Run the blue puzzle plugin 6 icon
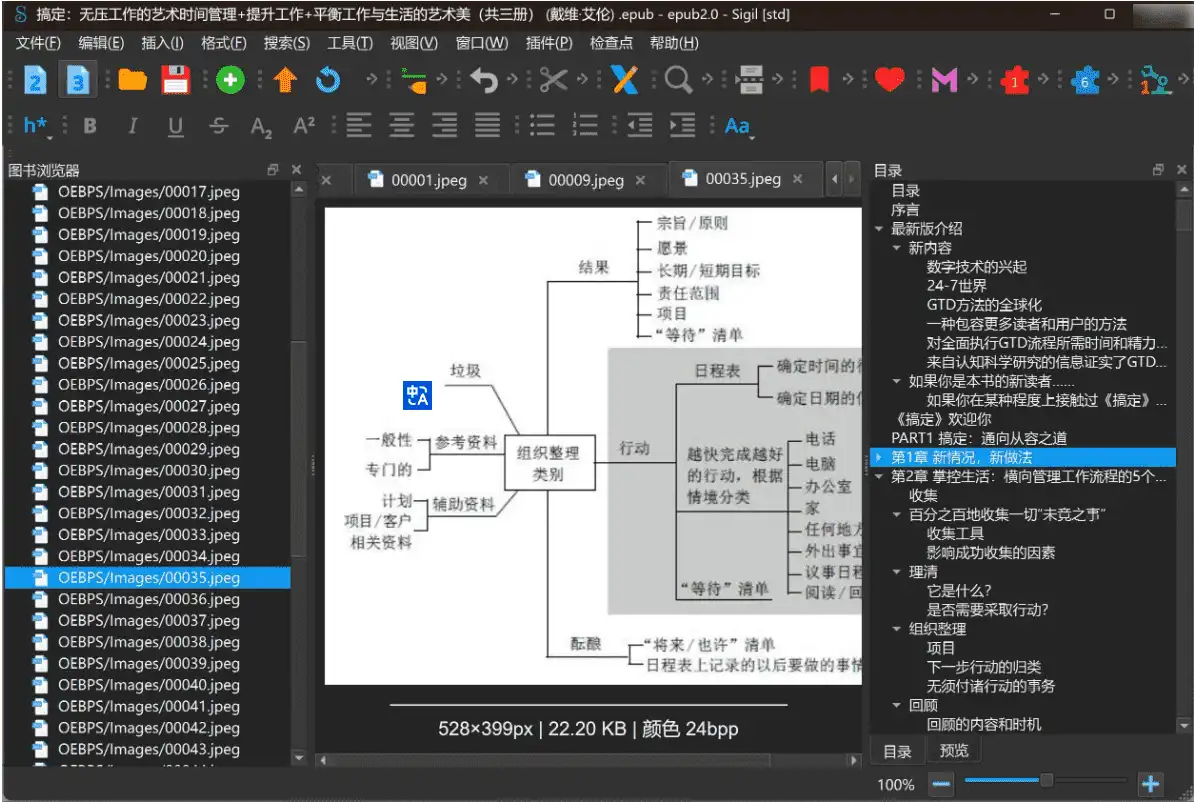Screen dimensions: 1194x802 1084,79
